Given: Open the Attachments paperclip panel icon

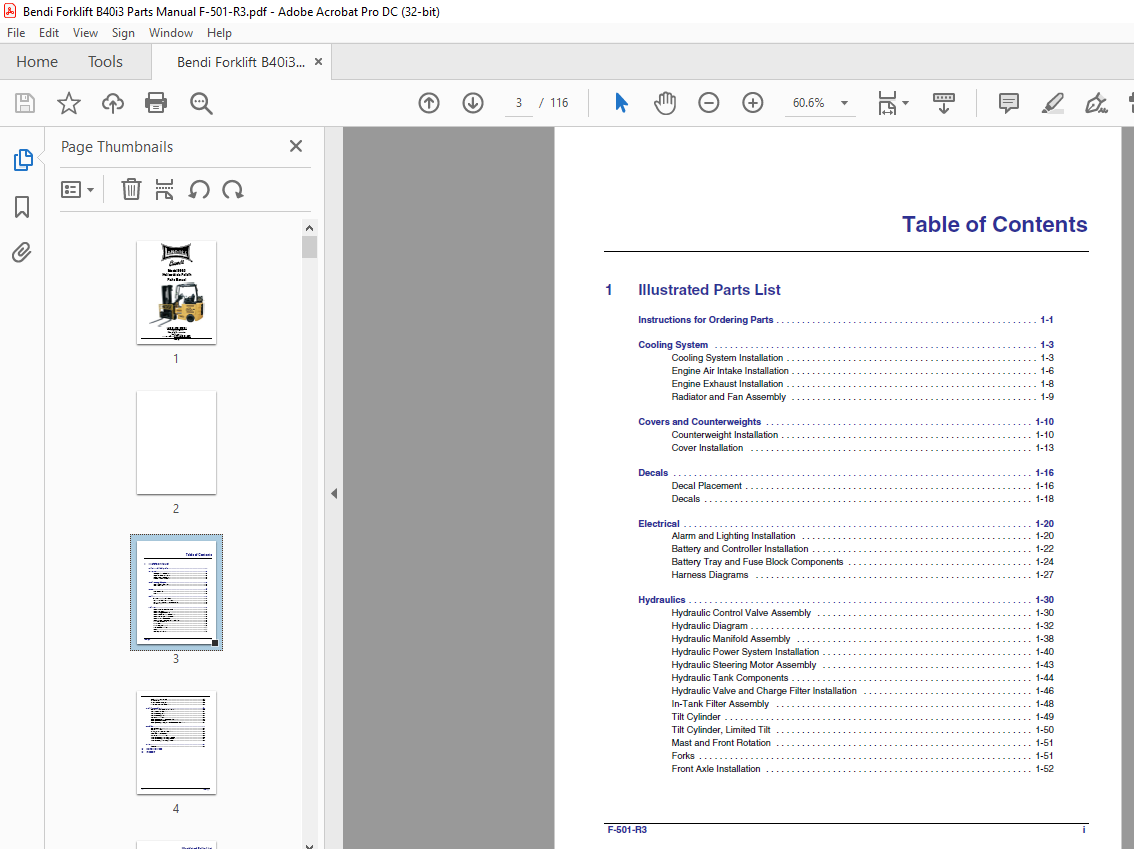Looking at the screenshot, I should 22,252.
